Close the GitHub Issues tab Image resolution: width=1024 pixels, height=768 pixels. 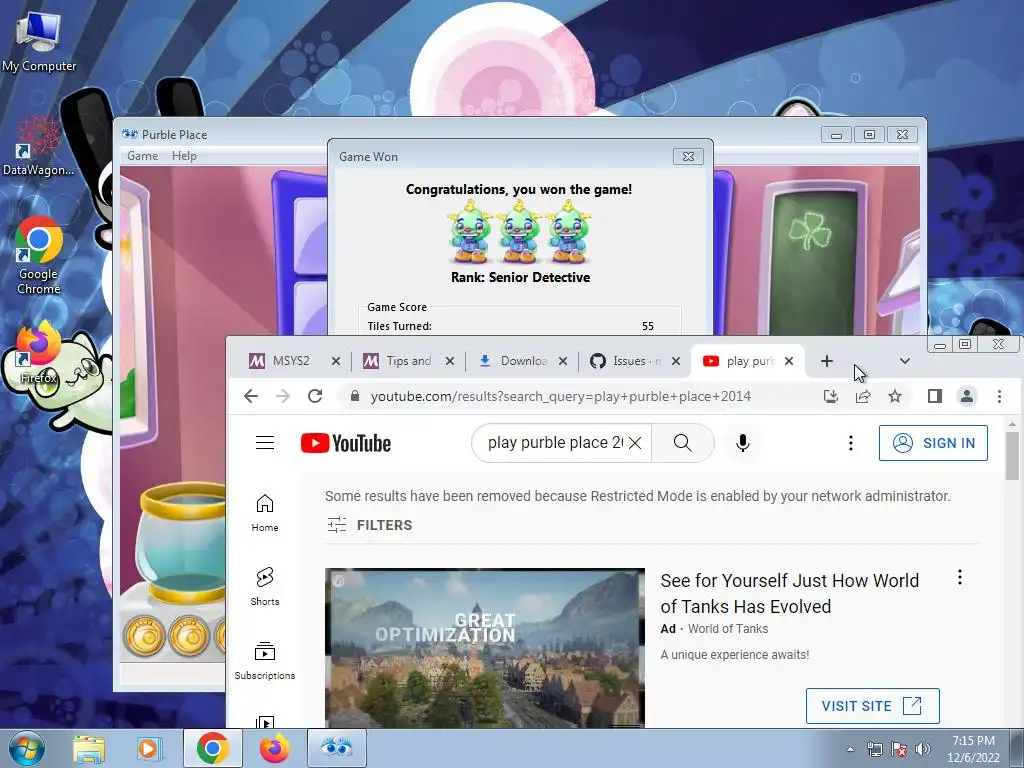676,361
